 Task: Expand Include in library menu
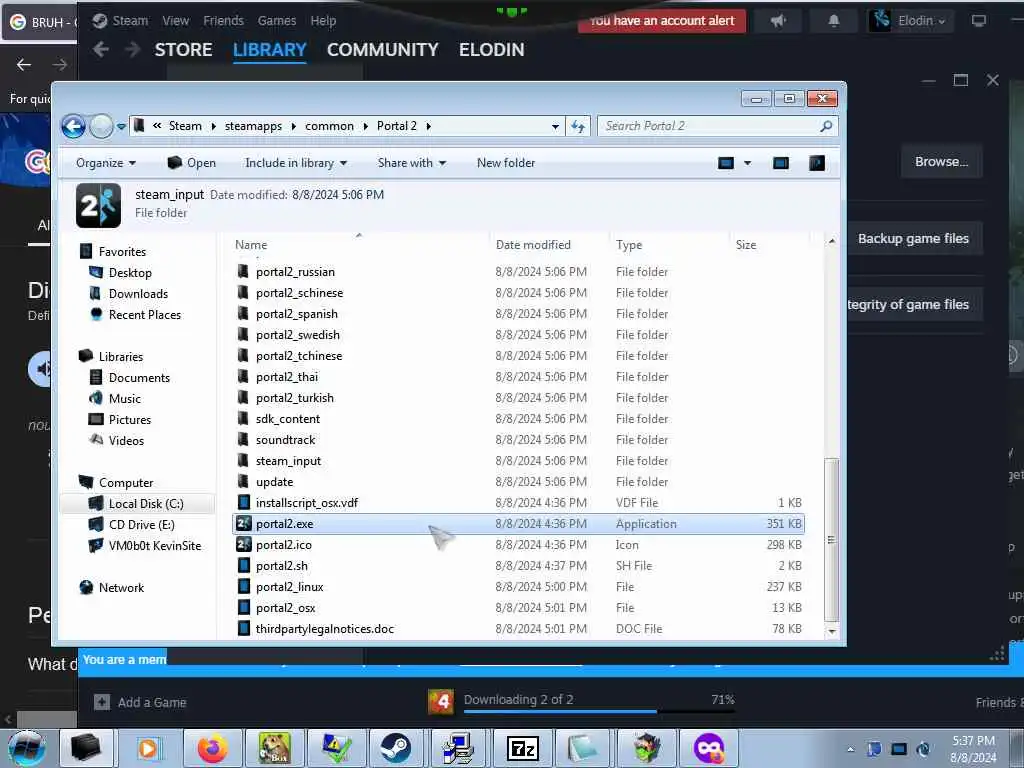tap(296, 163)
